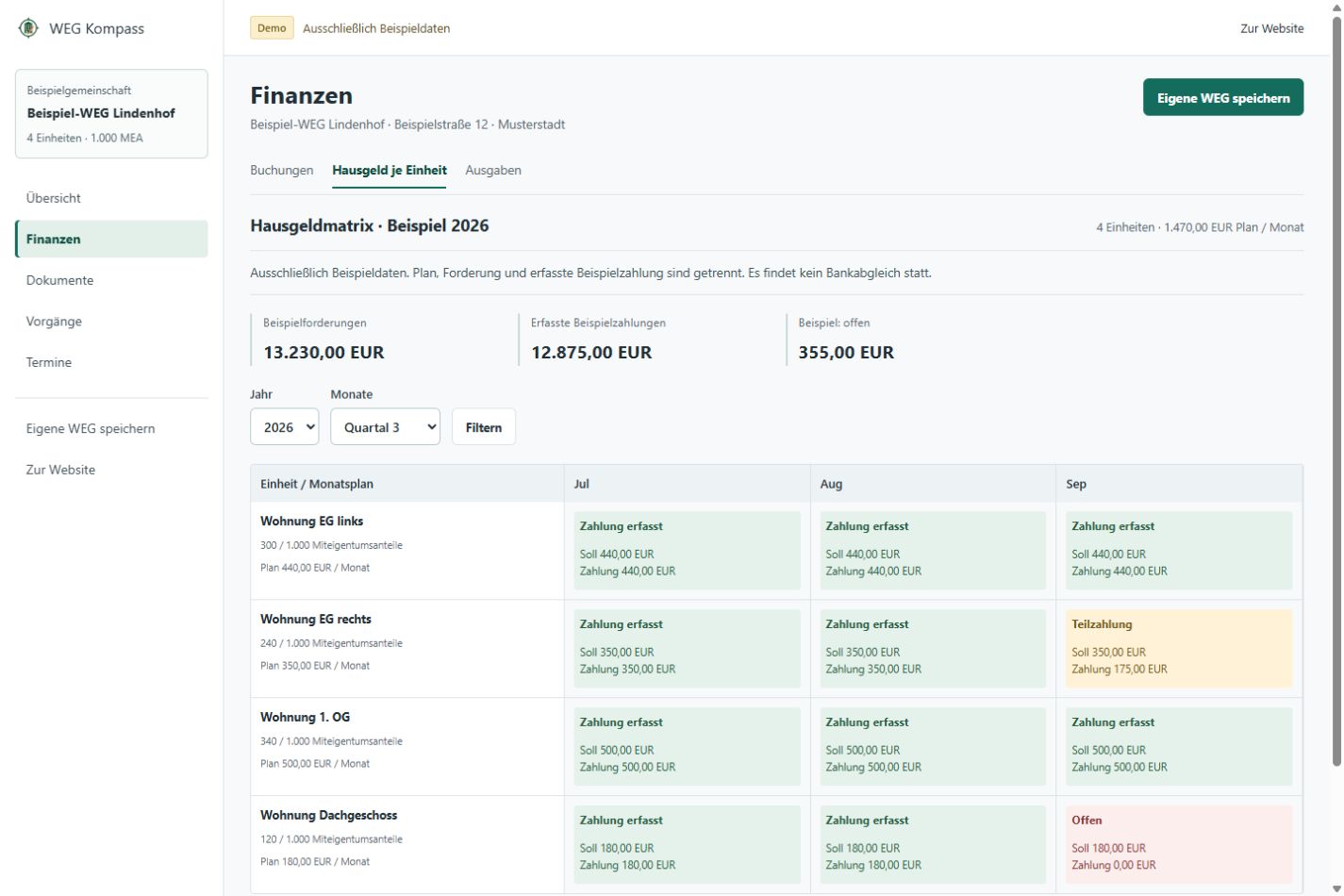Select the Hausgeld je Einheit tab
Screen dimensions: 1344x896
[390, 171]
